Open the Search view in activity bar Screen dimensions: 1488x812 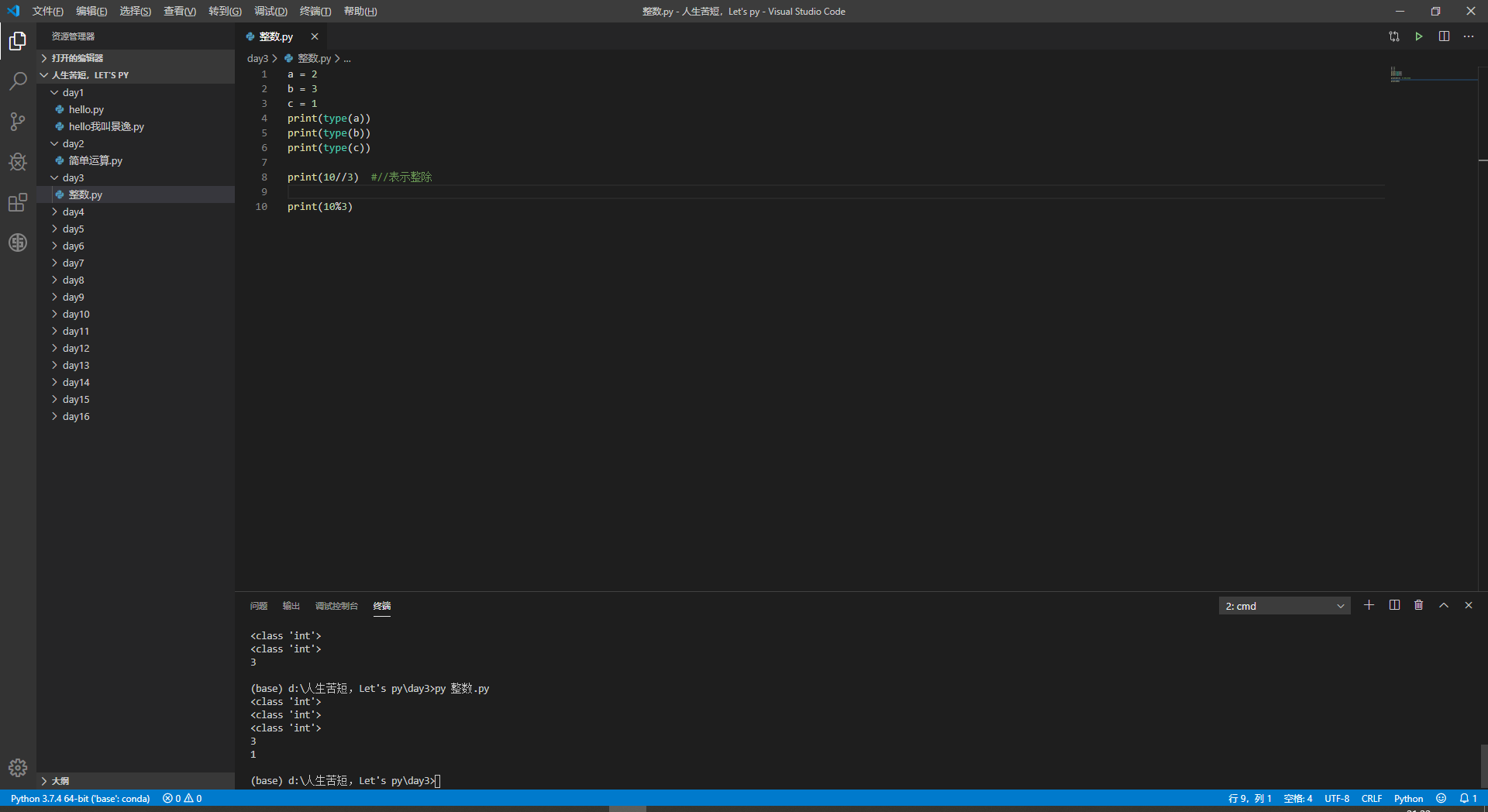pos(18,81)
